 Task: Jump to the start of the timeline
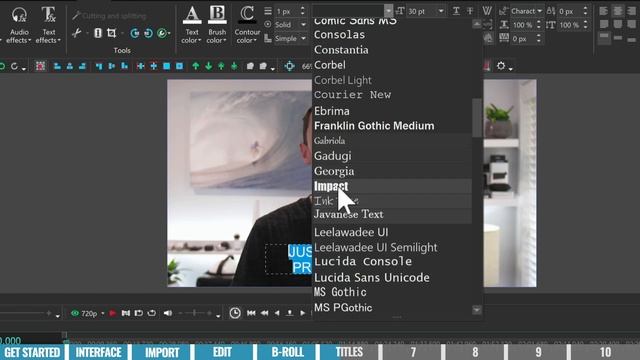[251, 313]
